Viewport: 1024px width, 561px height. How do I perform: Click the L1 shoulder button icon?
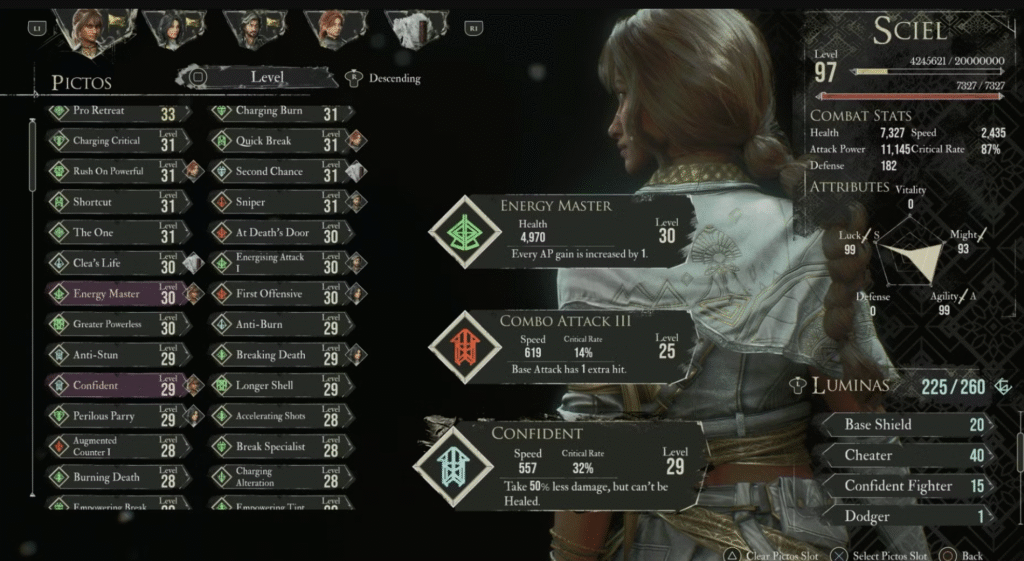pos(37,28)
